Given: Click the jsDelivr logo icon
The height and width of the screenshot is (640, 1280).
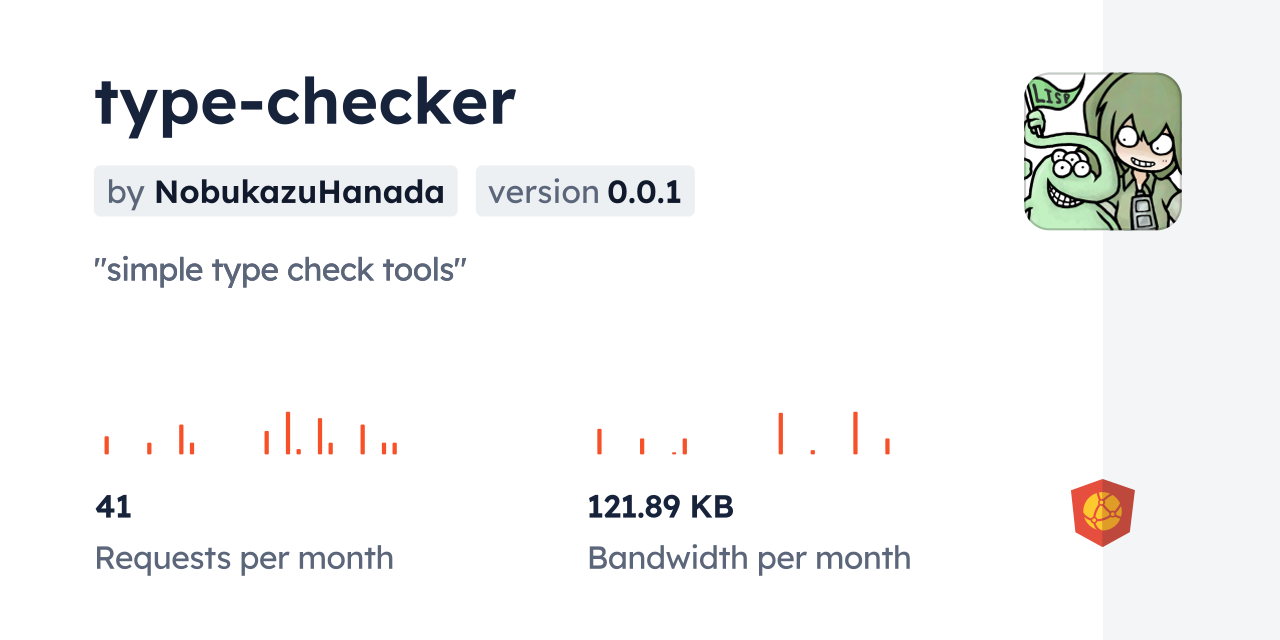Looking at the screenshot, I should [x=1102, y=513].
